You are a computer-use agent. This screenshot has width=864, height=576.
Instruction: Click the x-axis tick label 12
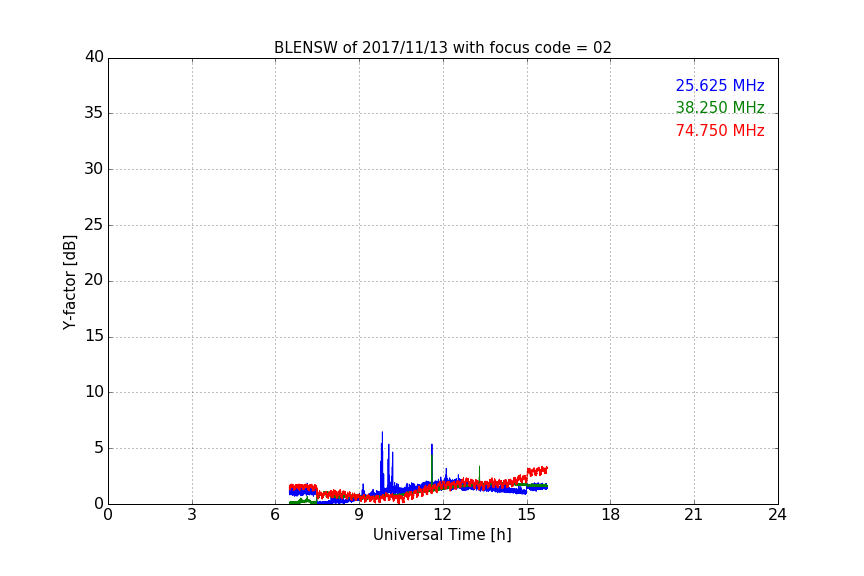(x=443, y=515)
